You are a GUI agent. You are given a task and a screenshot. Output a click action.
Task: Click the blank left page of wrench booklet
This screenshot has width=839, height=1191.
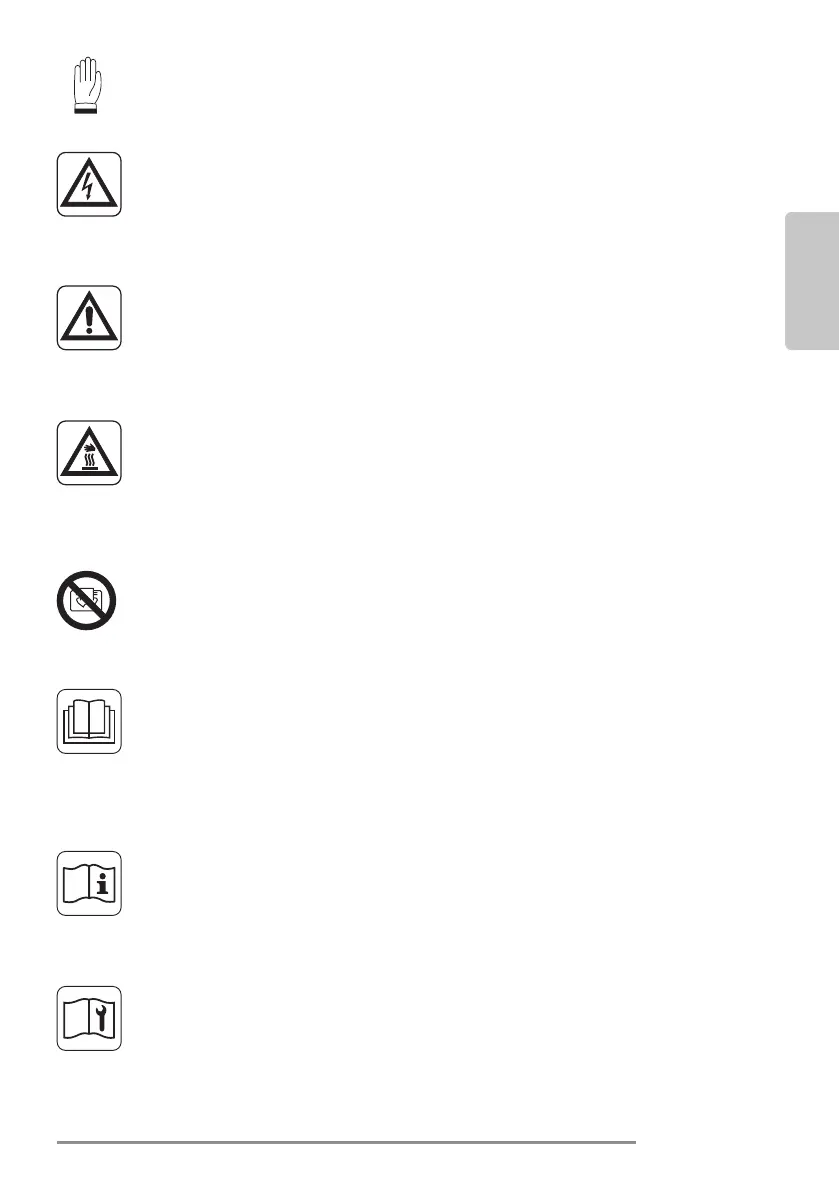[x=76, y=1020]
